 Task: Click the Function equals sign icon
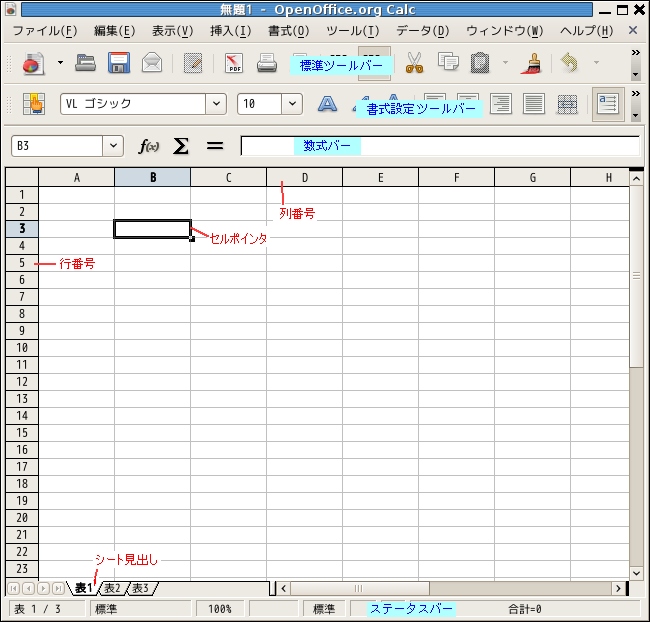pos(215,146)
